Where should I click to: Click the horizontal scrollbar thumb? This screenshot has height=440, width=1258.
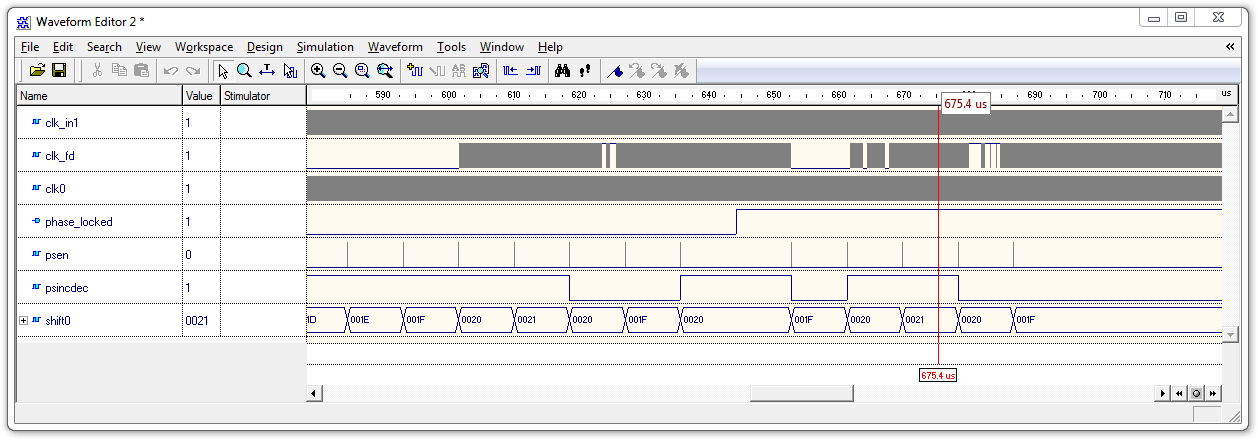tap(802, 393)
